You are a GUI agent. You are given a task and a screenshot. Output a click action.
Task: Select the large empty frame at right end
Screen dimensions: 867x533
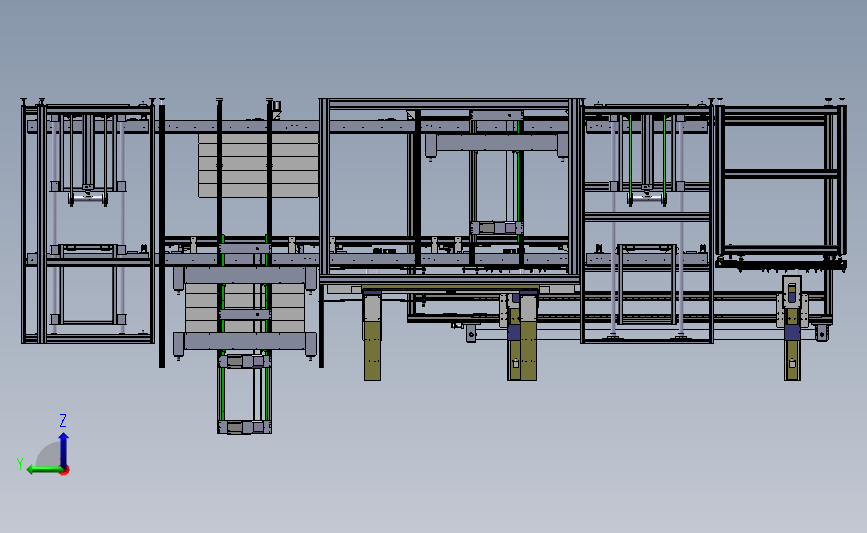781,178
